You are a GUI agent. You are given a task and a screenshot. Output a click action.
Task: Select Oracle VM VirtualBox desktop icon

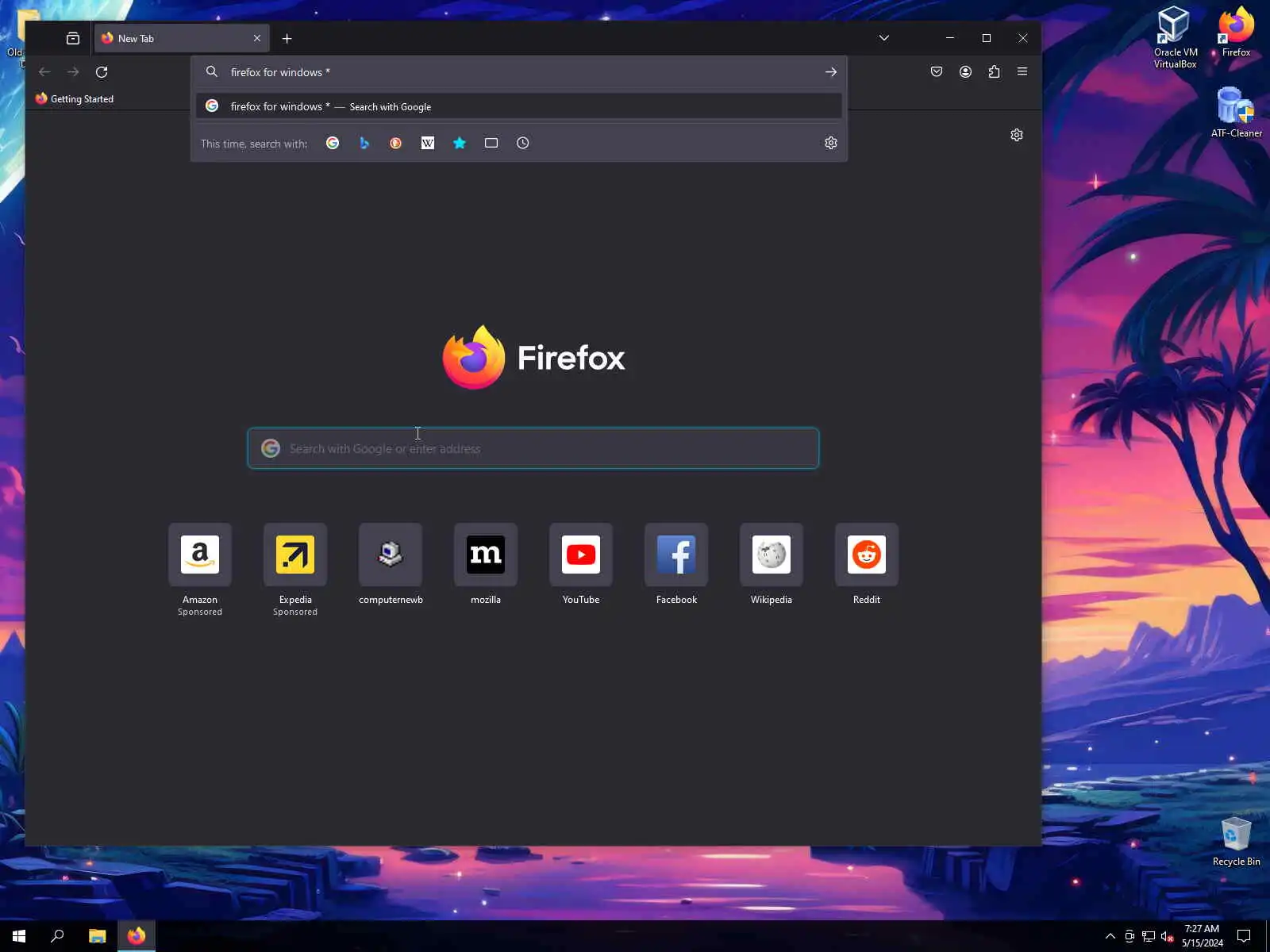coord(1176,37)
